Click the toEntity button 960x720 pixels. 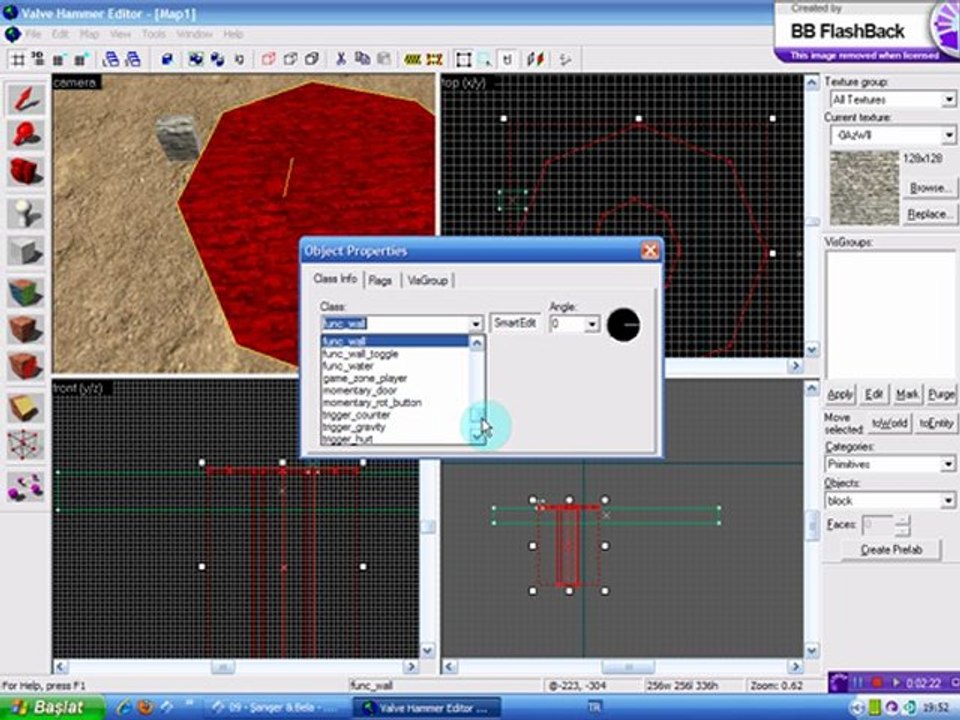(936, 423)
